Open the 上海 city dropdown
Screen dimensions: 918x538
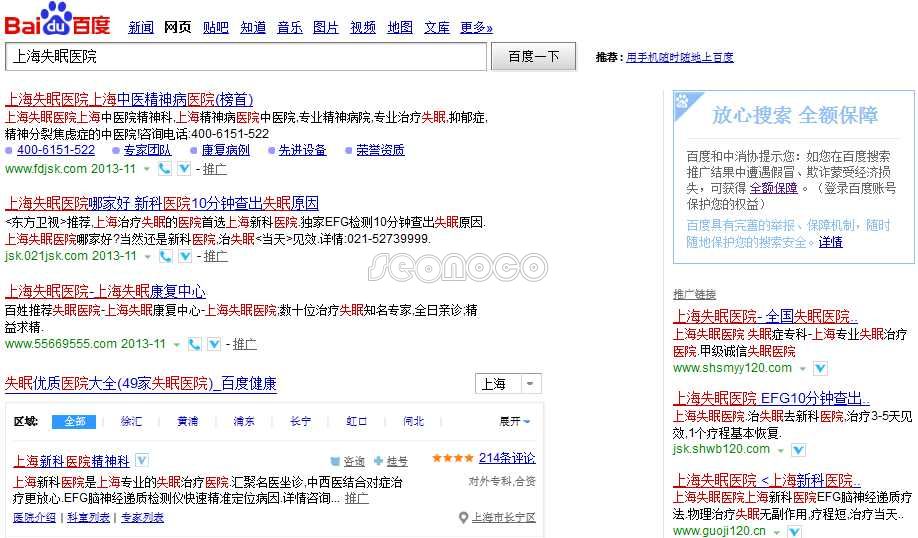click(x=509, y=384)
